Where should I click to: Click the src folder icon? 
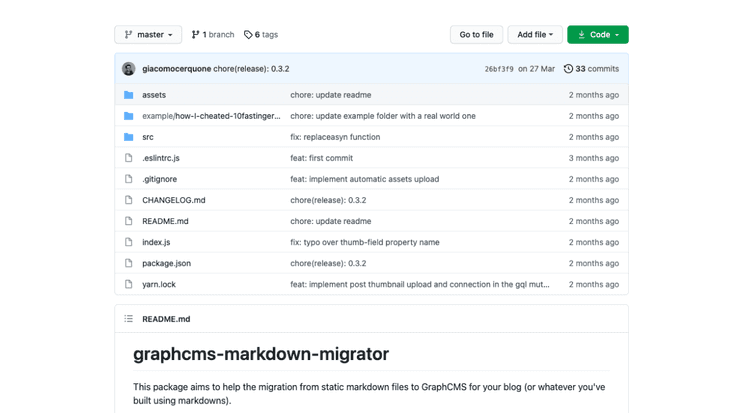(x=129, y=137)
